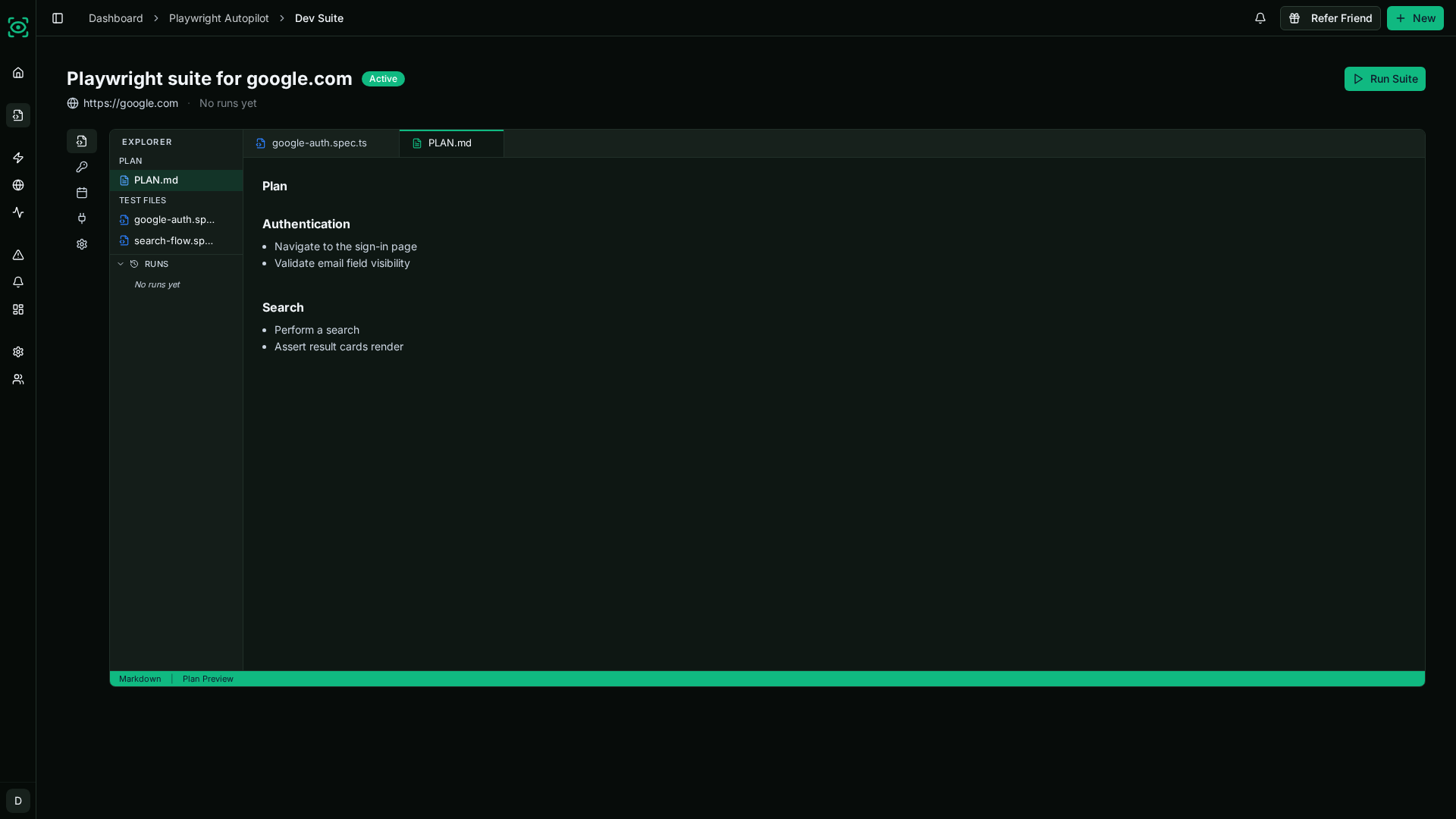Click the Authentication heading
The image size is (1456, 819).
pos(306,224)
